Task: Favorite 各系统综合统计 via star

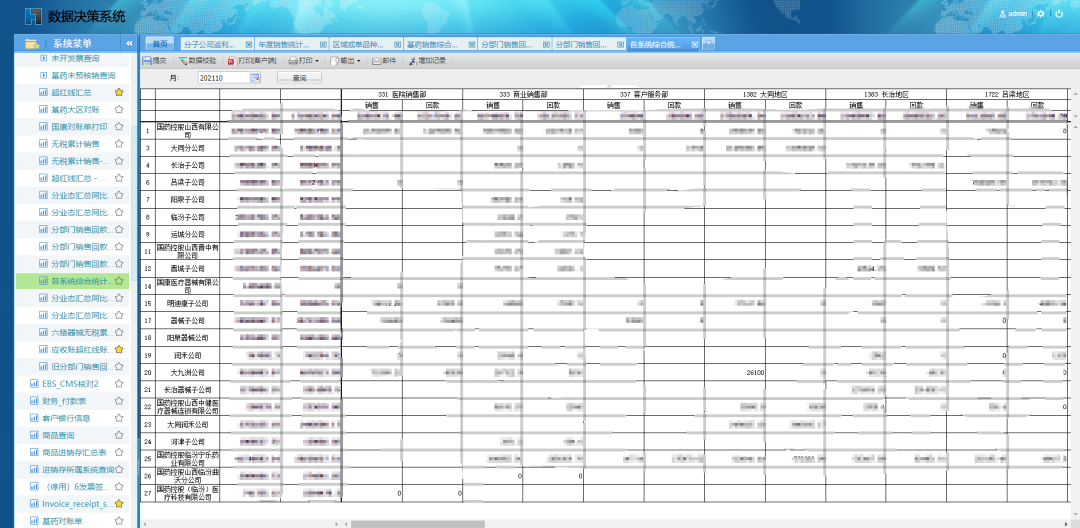Action: point(119,281)
